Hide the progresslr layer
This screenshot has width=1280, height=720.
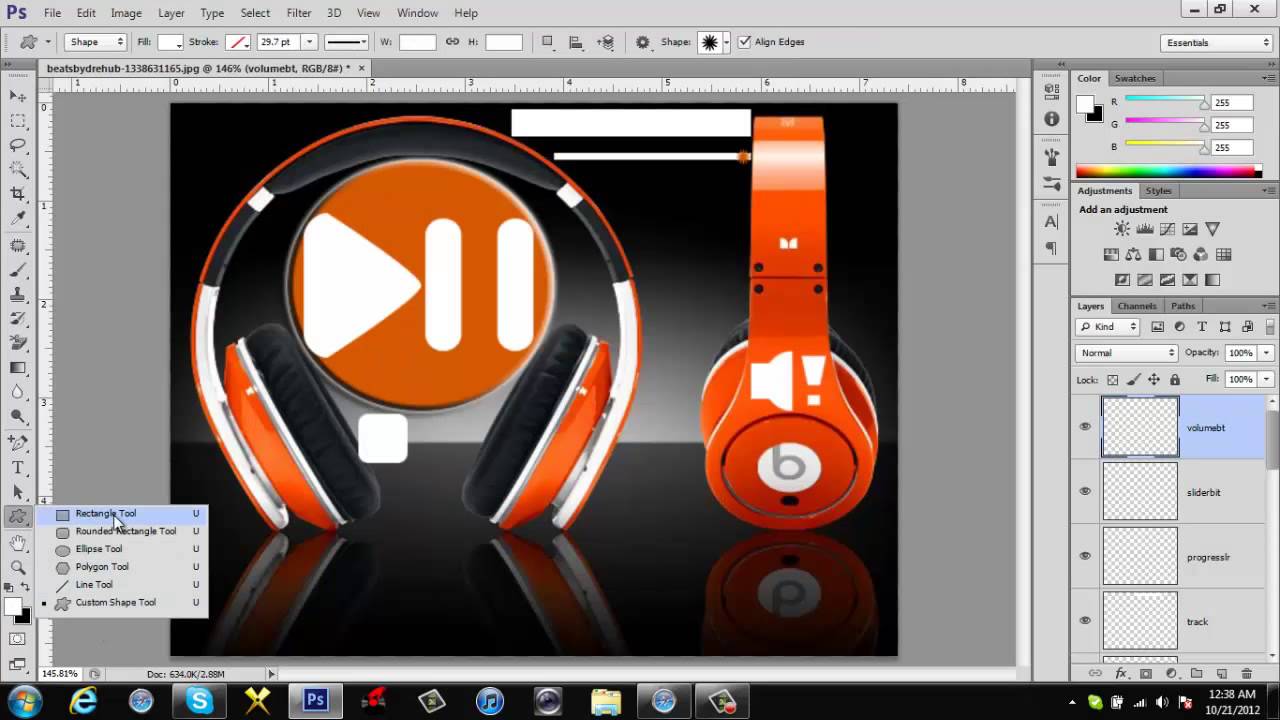point(1085,556)
